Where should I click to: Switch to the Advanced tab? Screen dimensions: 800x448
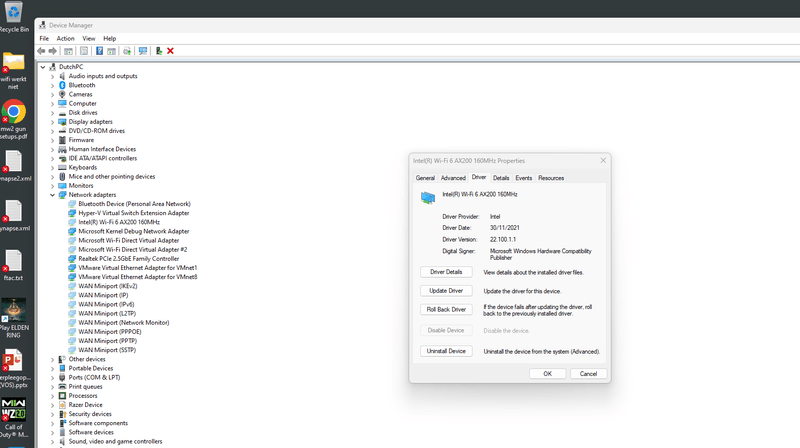[x=453, y=178]
